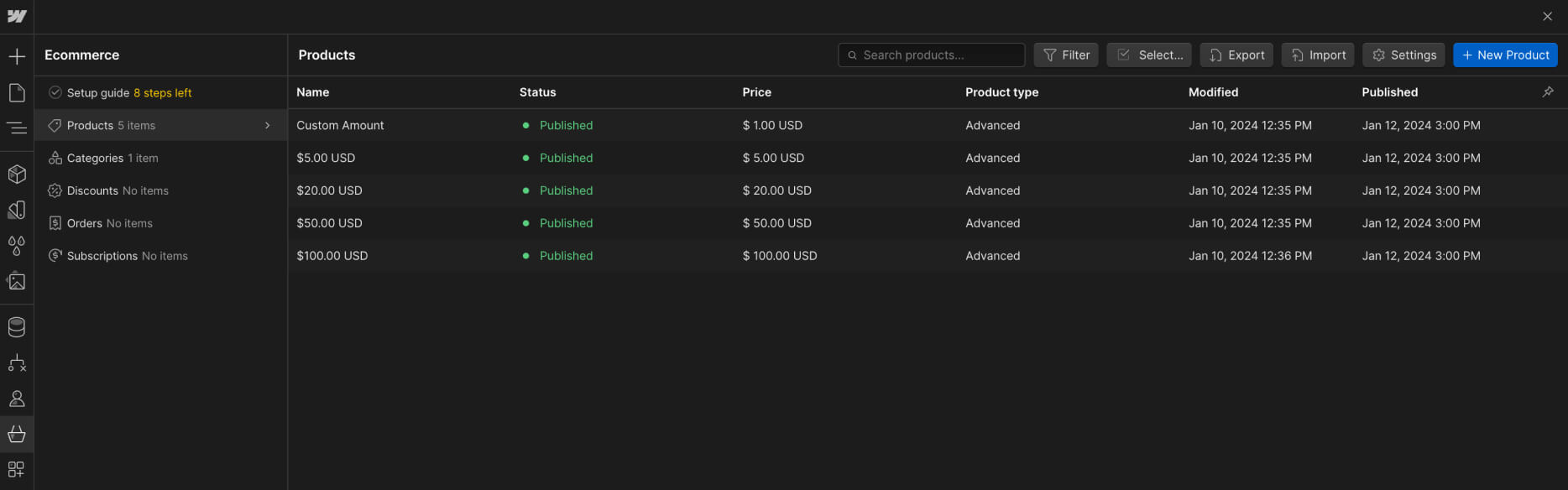Screen dimensions: 1568x490
Task: Open the Assets image panel
Action: click(x=17, y=281)
